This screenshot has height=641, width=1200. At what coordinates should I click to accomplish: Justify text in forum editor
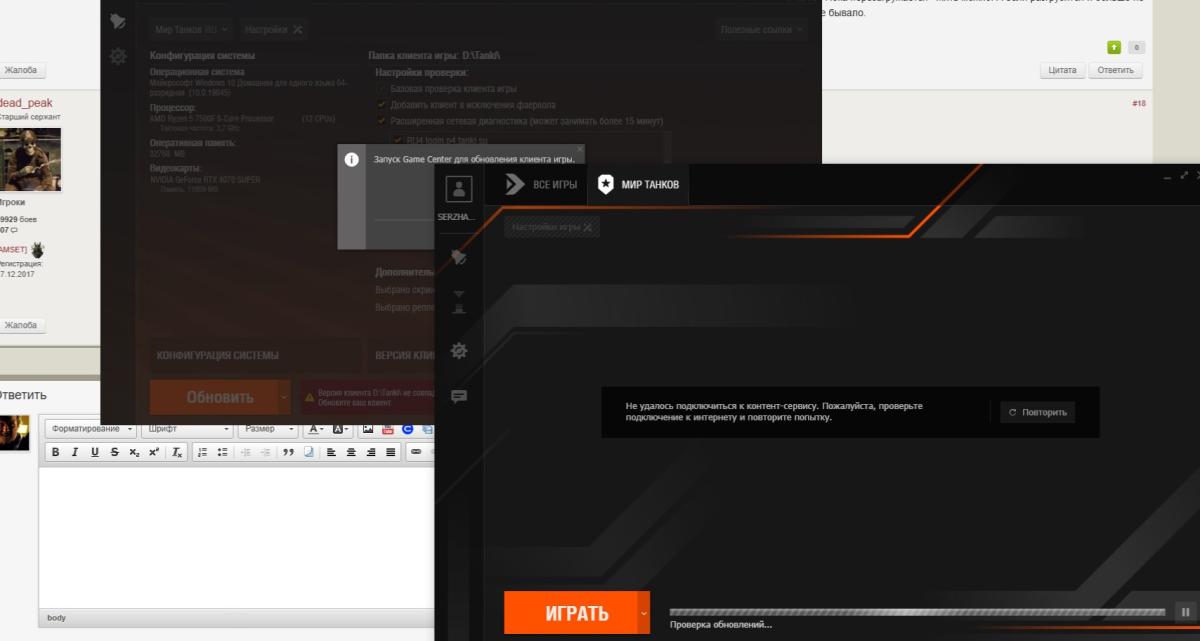(391, 452)
